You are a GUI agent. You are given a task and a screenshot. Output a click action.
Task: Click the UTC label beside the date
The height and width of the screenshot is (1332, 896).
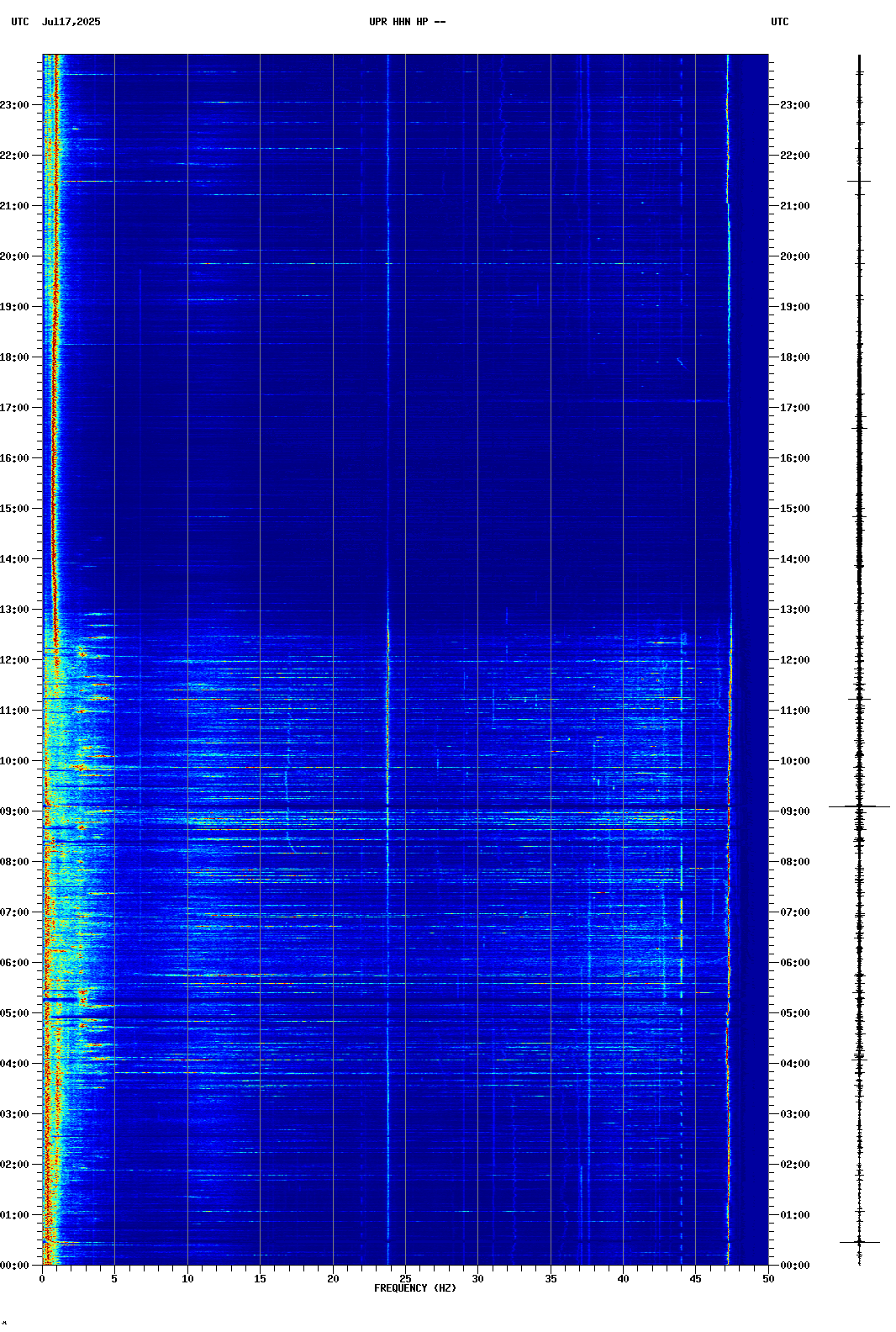point(20,22)
